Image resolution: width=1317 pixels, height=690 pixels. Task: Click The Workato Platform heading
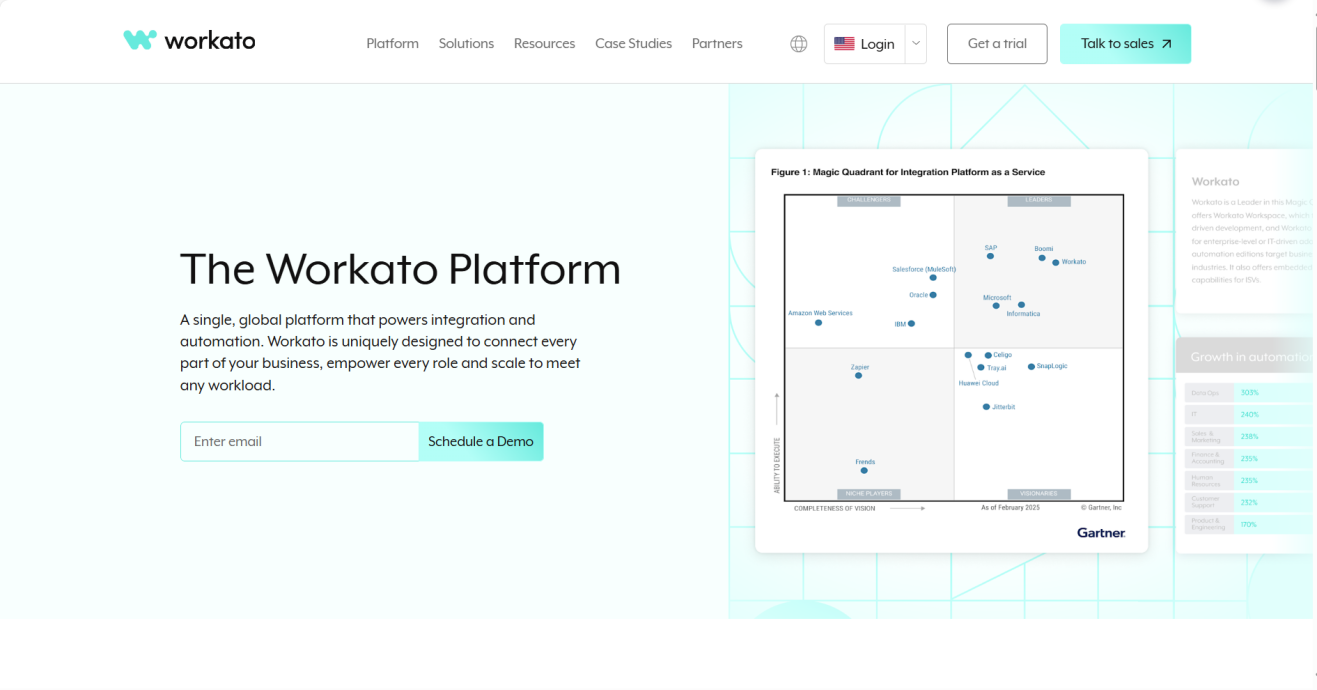click(x=400, y=269)
